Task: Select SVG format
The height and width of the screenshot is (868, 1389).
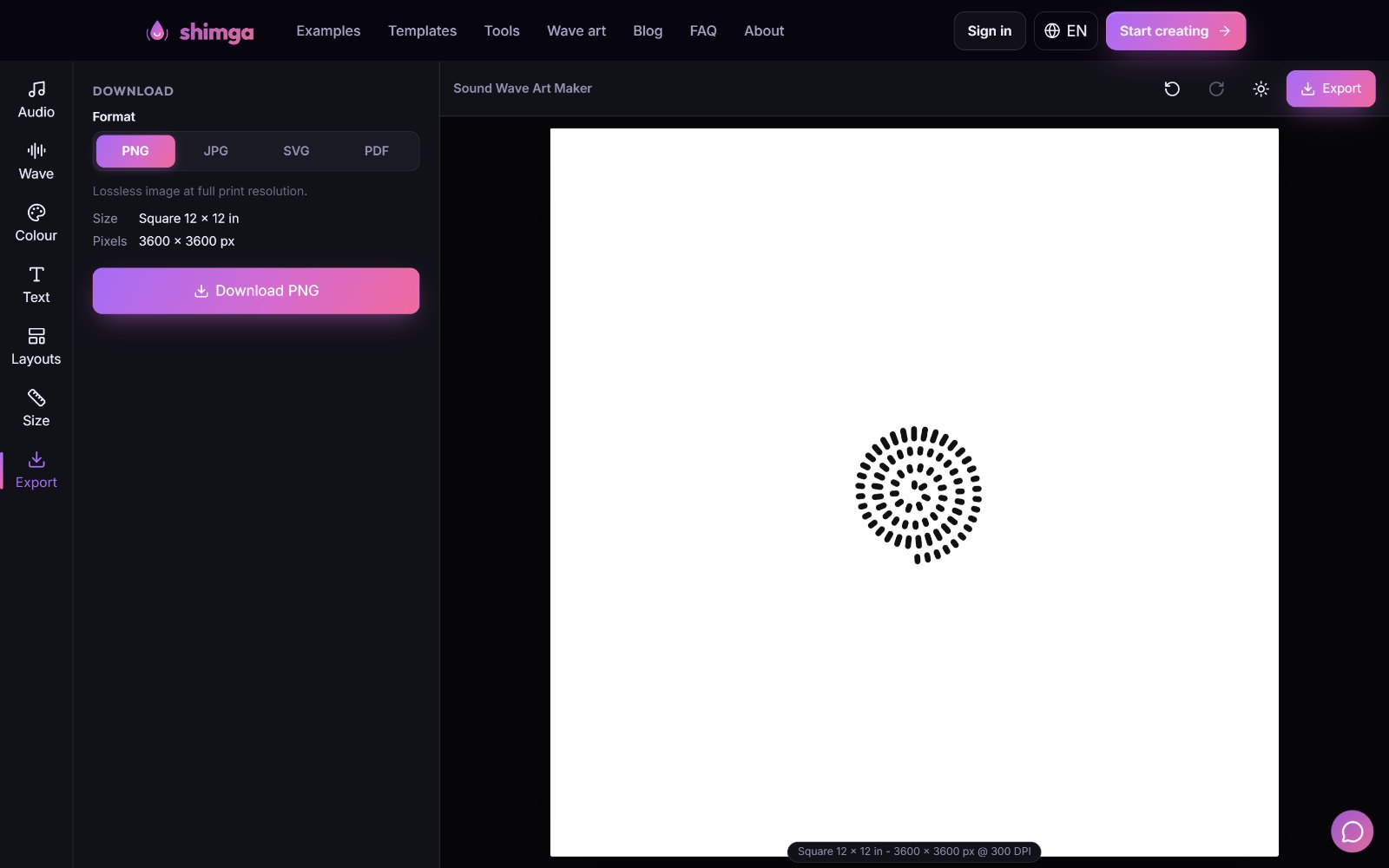Action: pyautogui.click(x=296, y=151)
